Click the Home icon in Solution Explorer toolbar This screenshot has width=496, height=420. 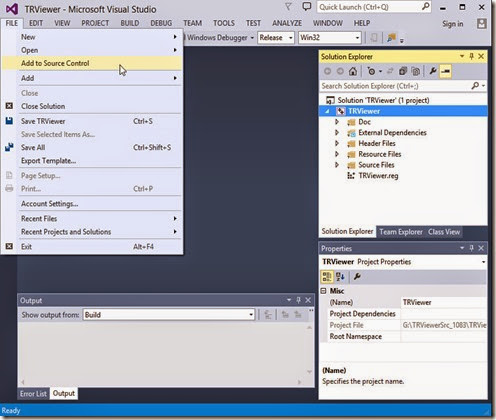point(353,71)
